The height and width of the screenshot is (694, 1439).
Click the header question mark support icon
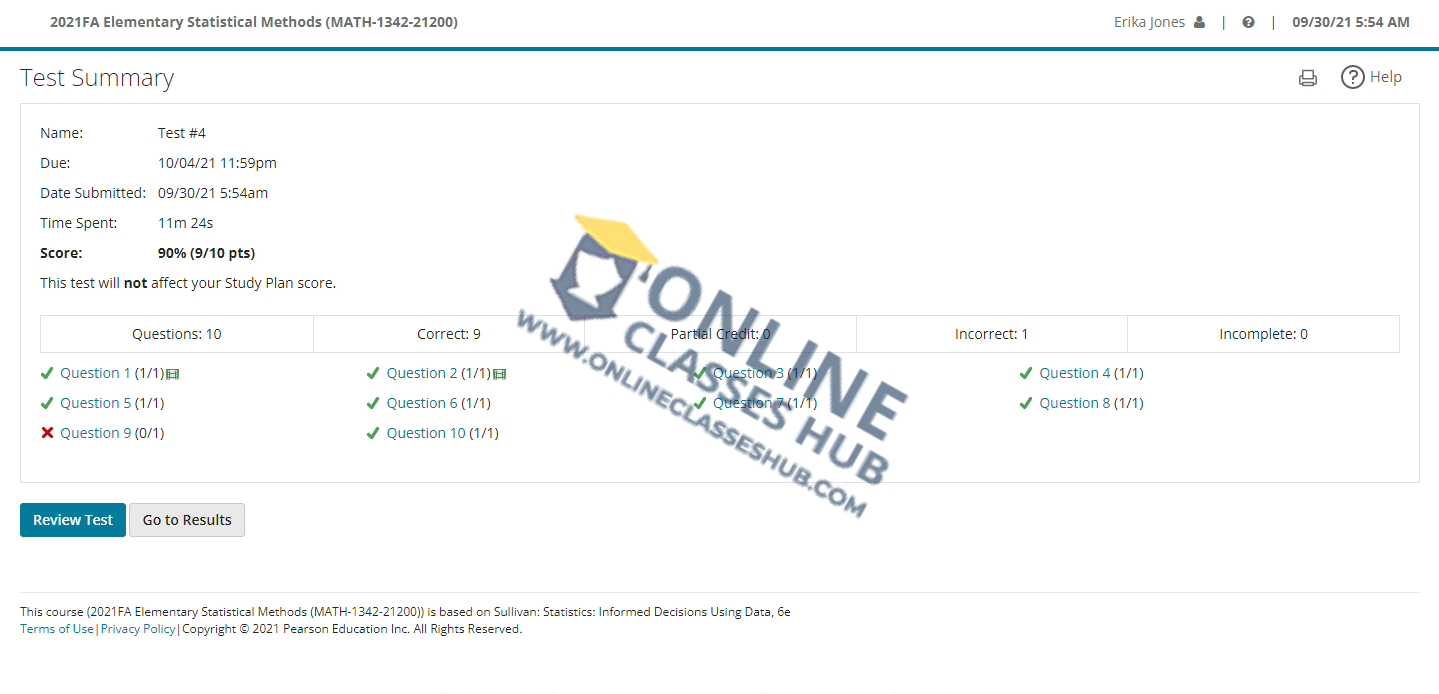[x=1248, y=22]
